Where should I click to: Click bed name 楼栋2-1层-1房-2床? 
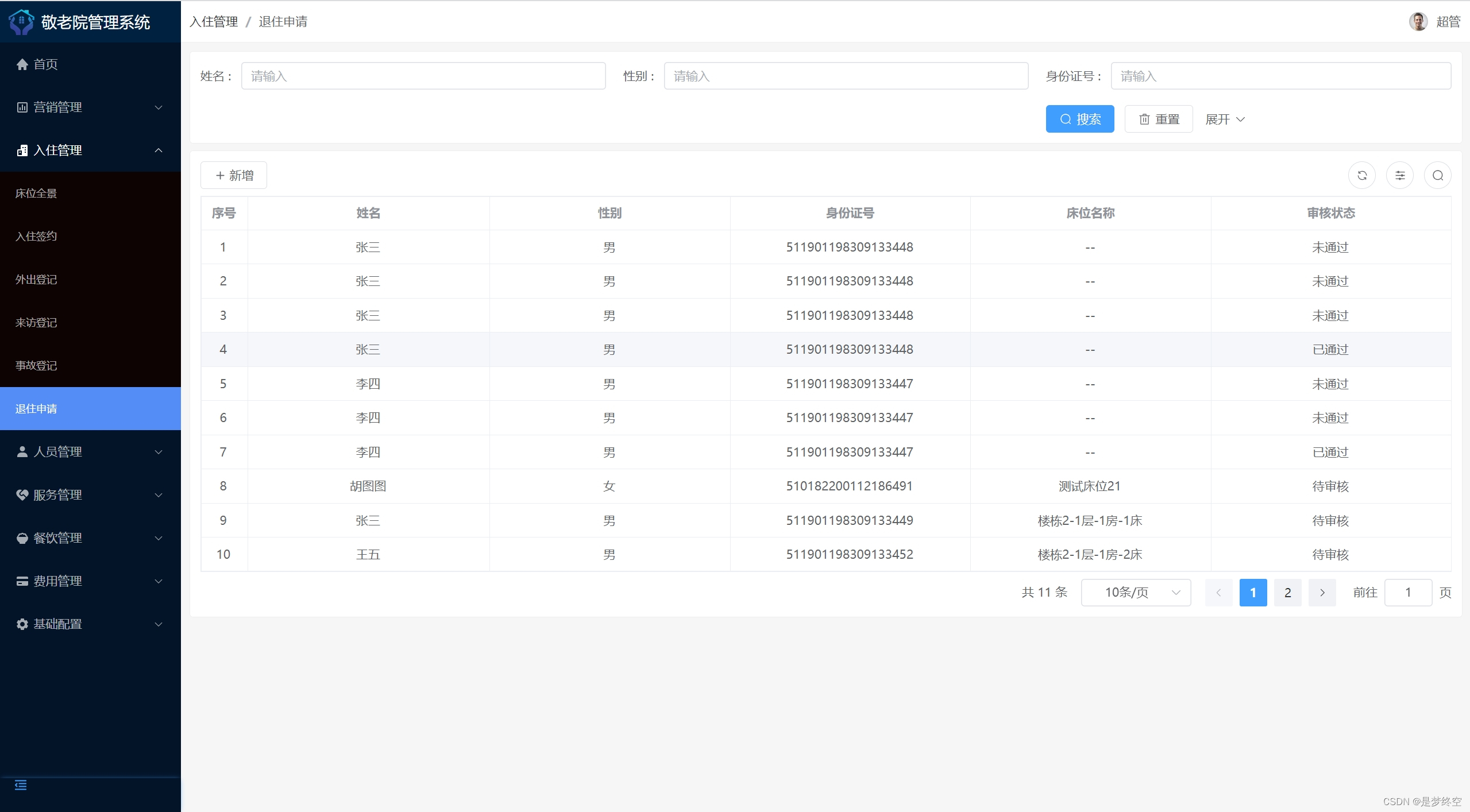[x=1090, y=555]
